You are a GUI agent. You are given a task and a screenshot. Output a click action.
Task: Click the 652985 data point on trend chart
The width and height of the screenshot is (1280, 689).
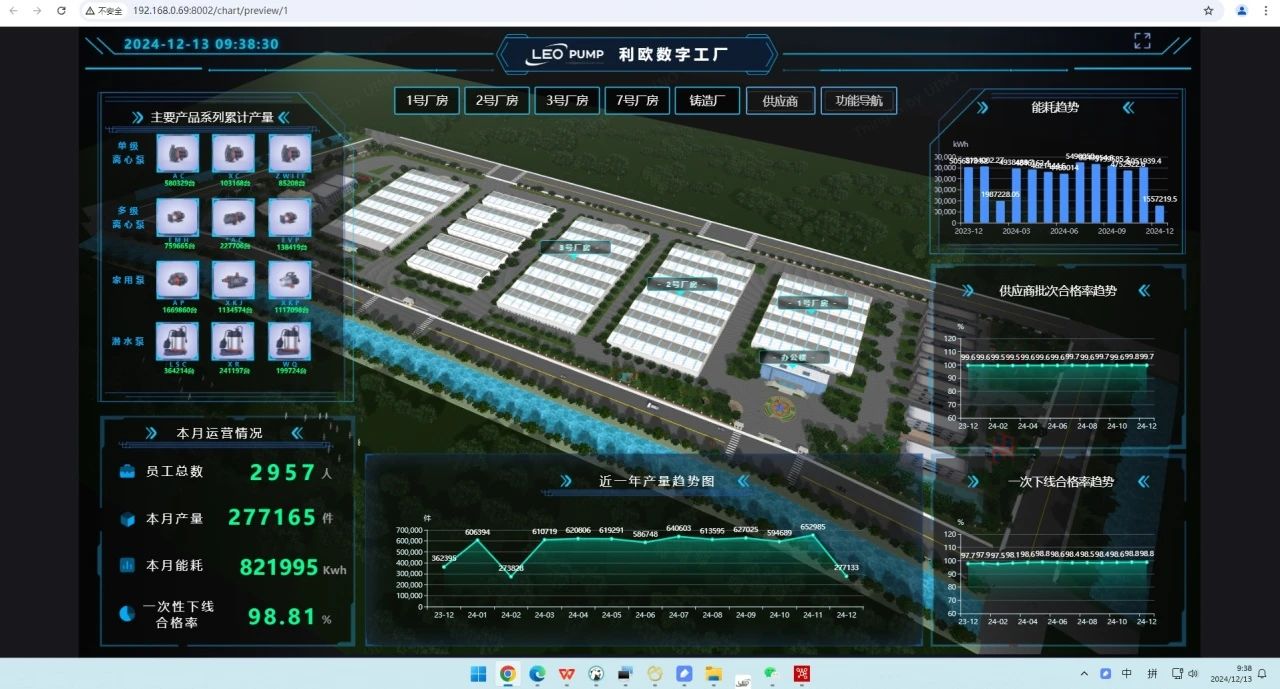(x=813, y=535)
